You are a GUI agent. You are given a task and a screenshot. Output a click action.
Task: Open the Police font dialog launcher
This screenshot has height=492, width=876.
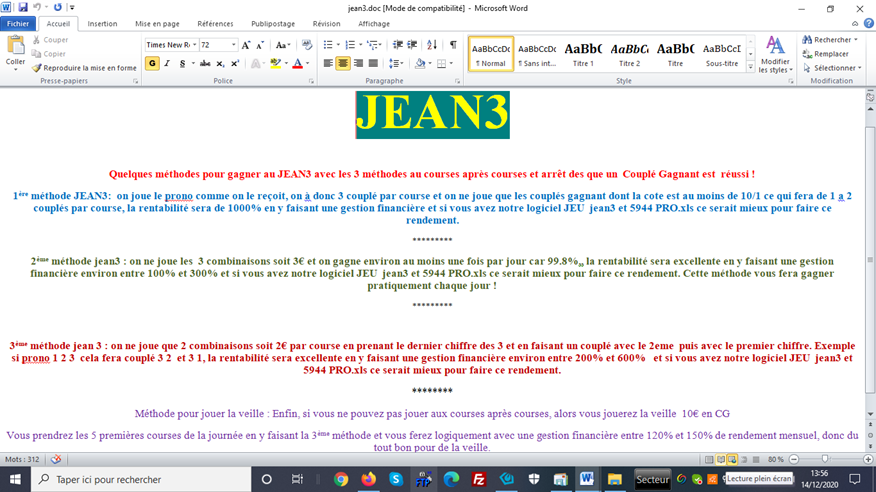tap(311, 81)
